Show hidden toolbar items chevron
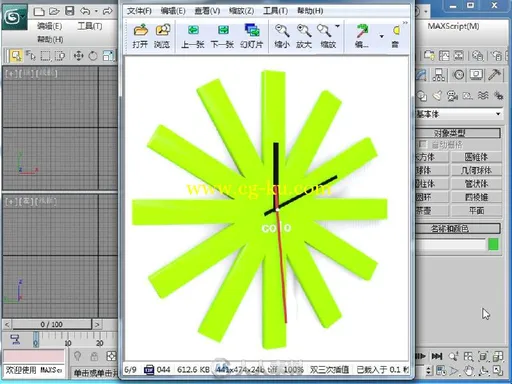This screenshot has width=512, height=384. point(405,23)
